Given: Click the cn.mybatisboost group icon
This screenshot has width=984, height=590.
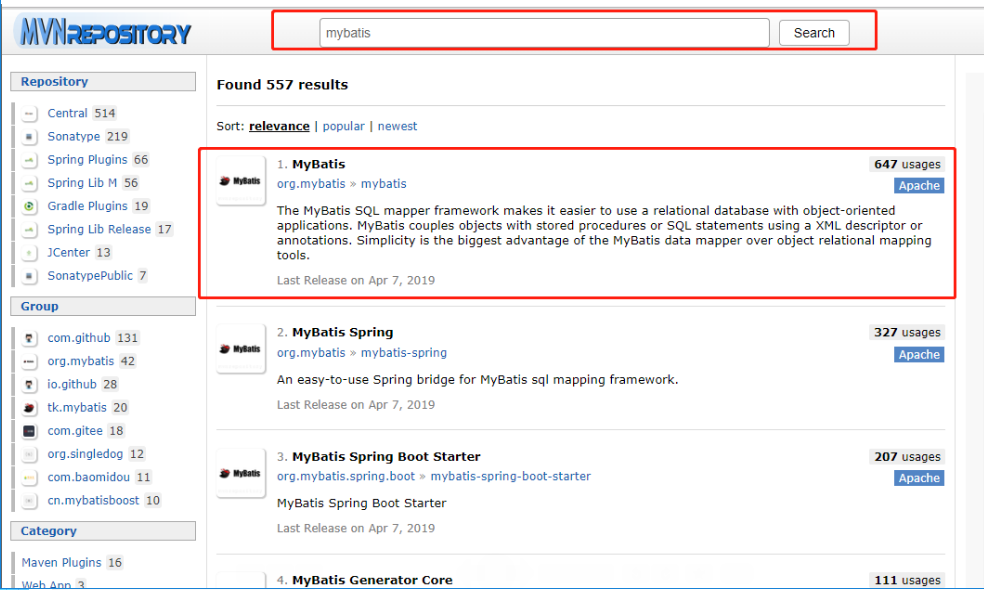Looking at the screenshot, I should (29, 501).
